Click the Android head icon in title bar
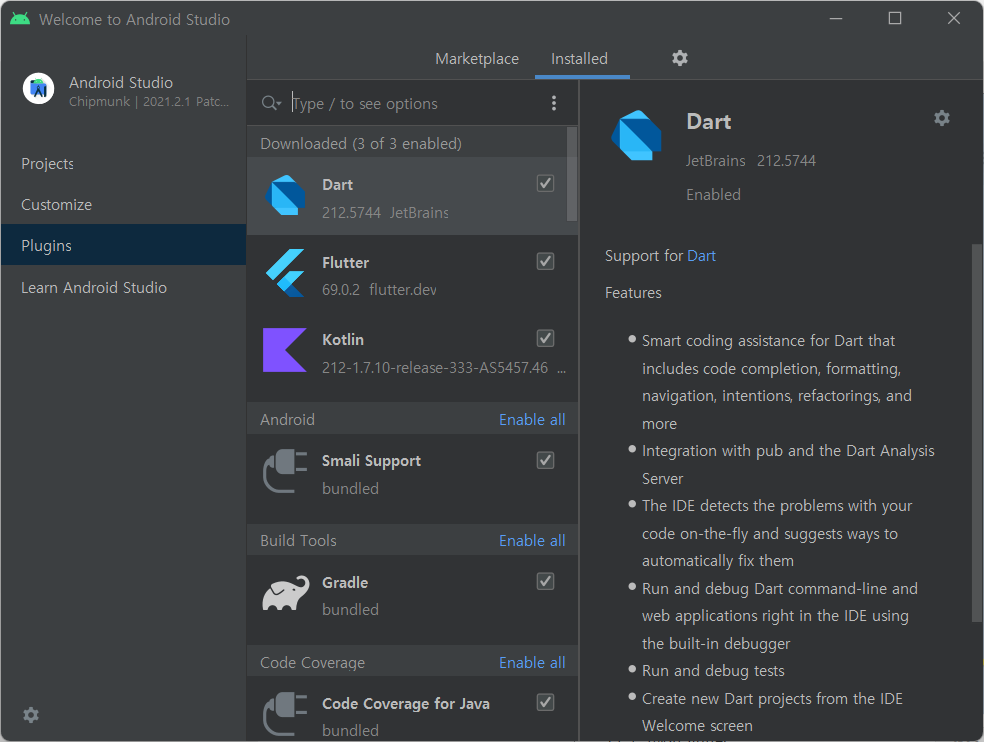The height and width of the screenshot is (742, 984). click(x=20, y=19)
